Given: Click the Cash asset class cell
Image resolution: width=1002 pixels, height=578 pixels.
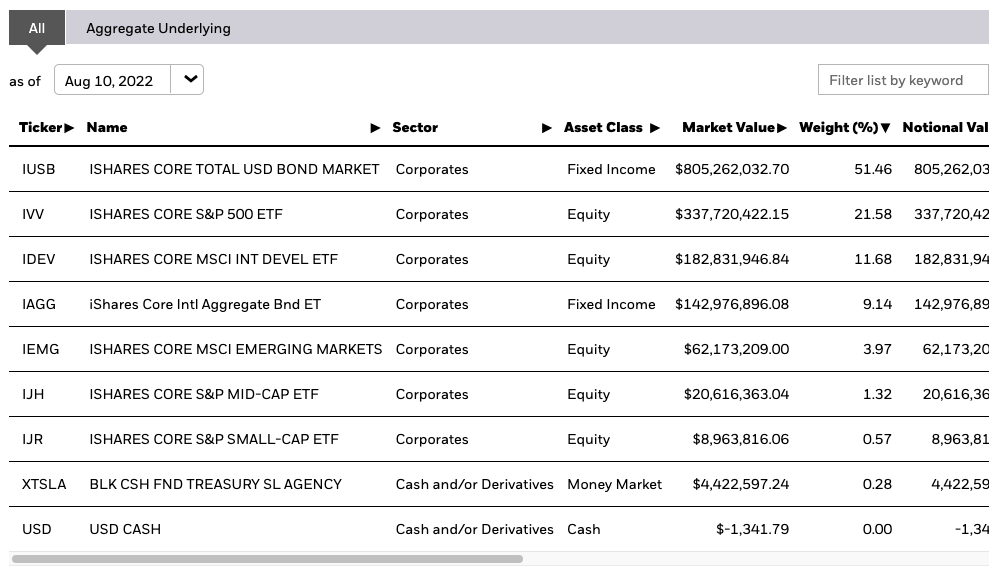Looking at the screenshot, I should [583, 529].
